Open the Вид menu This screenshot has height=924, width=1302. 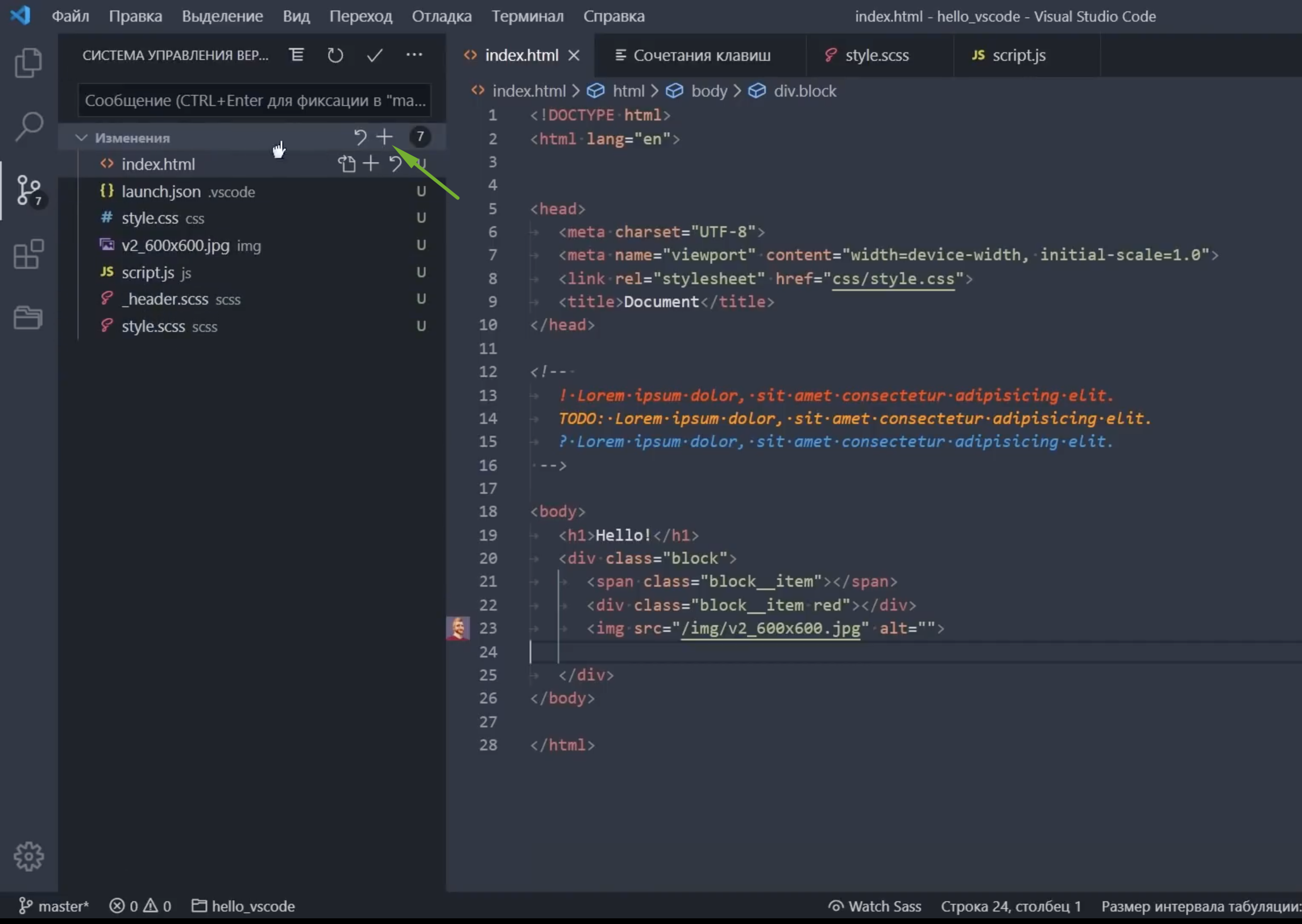pyautogui.click(x=296, y=16)
